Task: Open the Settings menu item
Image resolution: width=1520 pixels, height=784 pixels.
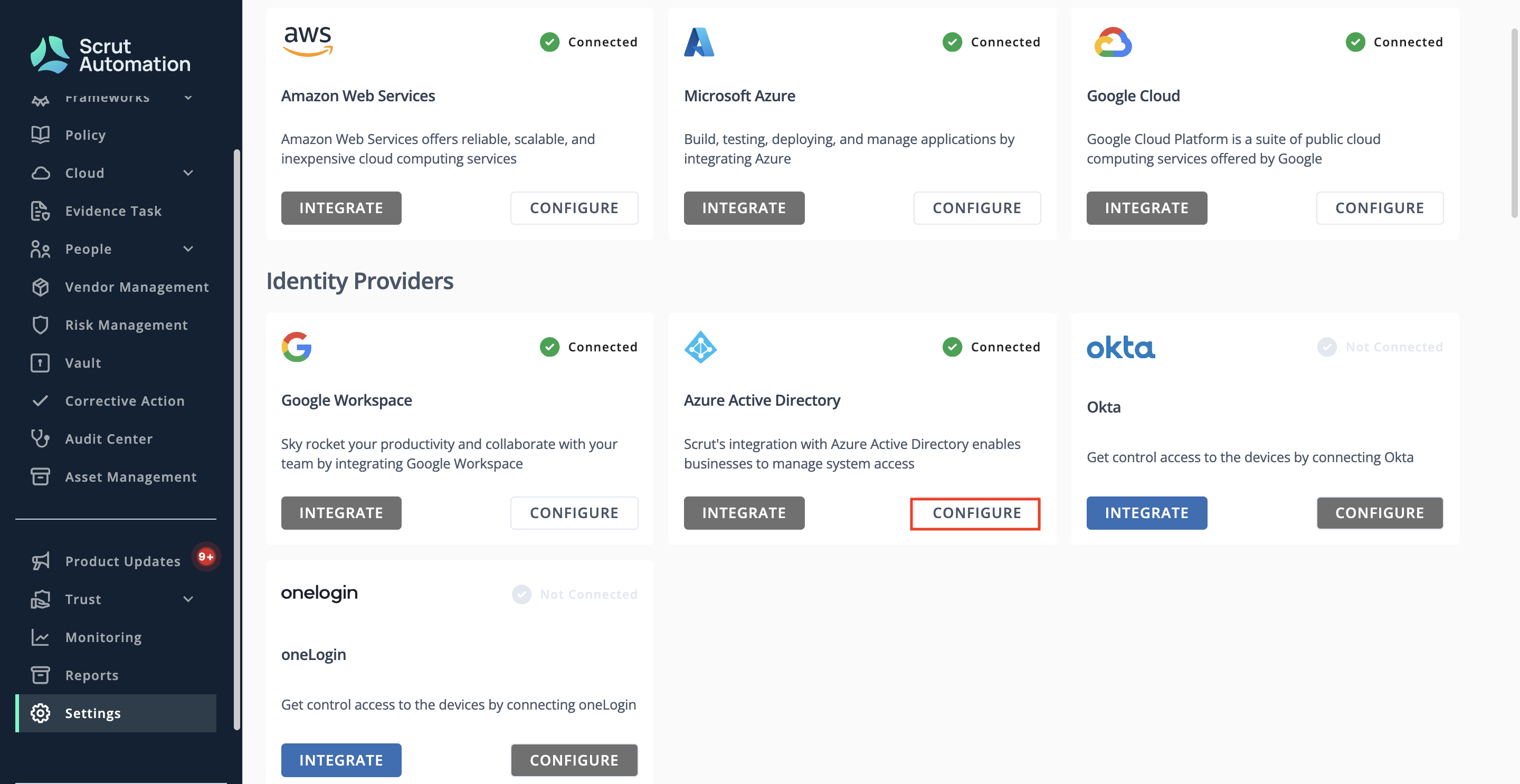Action: (116, 713)
